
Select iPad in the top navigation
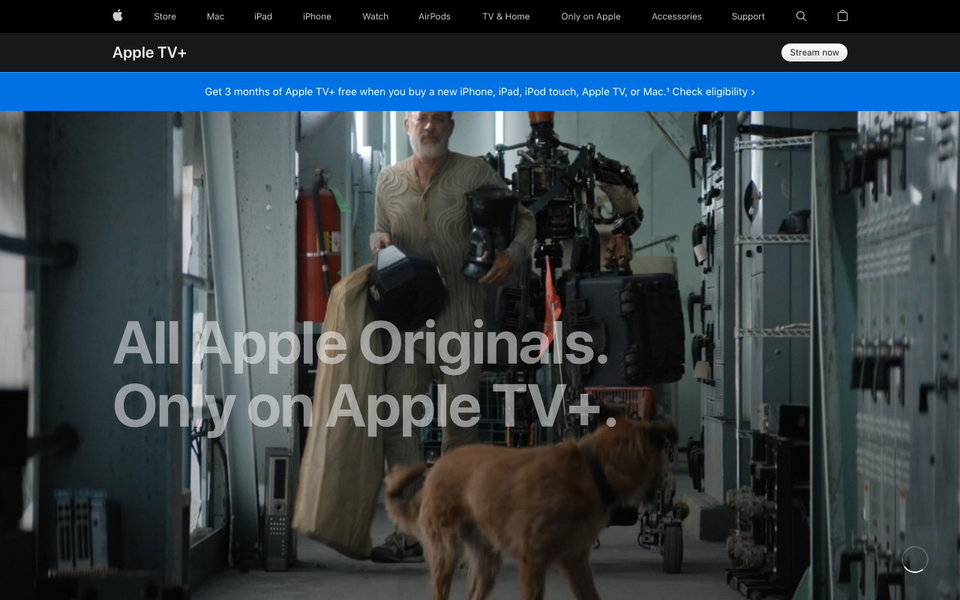coord(263,17)
